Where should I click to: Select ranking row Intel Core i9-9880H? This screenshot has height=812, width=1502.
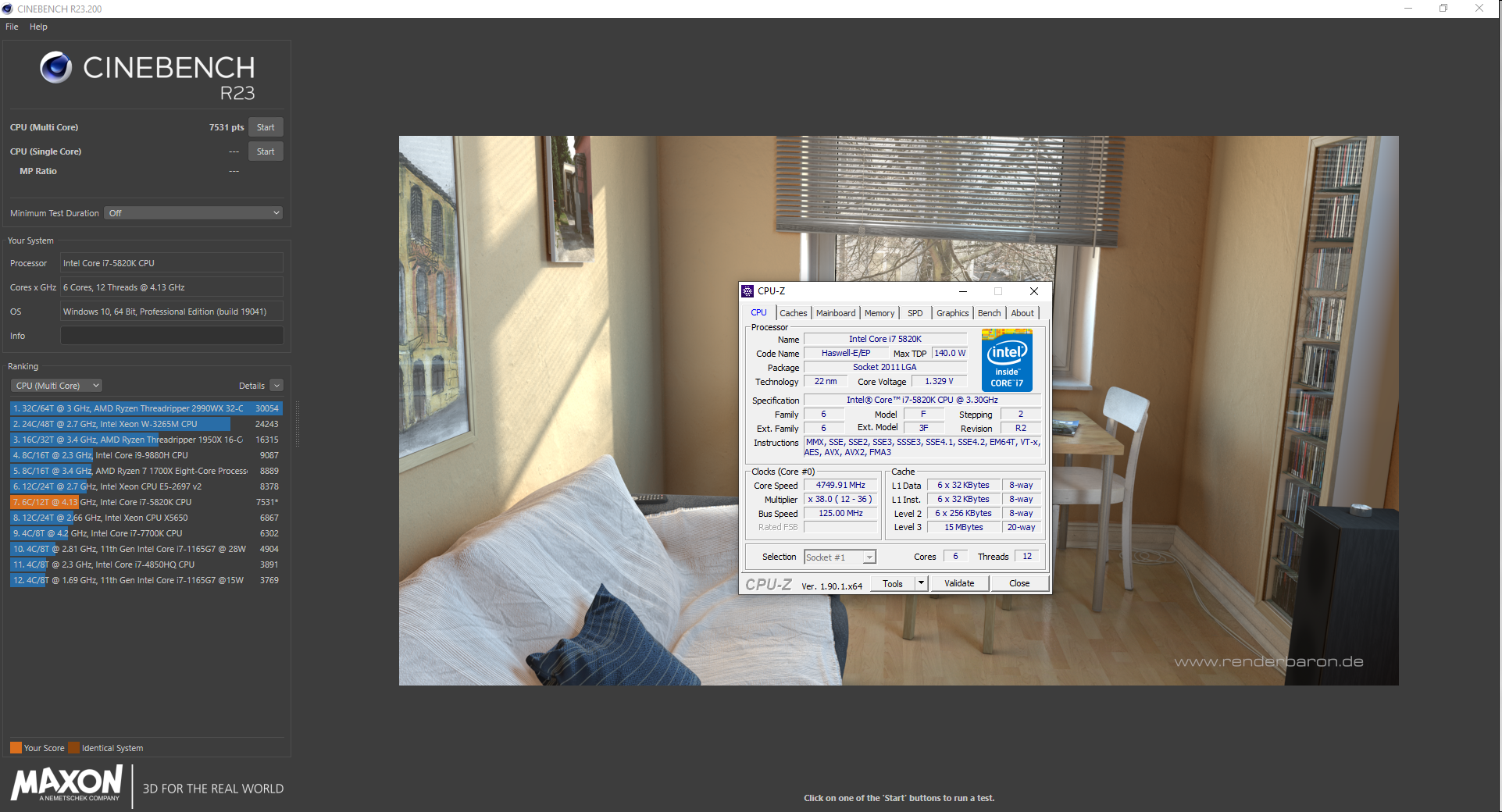pyautogui.click(x=146, y=455)
